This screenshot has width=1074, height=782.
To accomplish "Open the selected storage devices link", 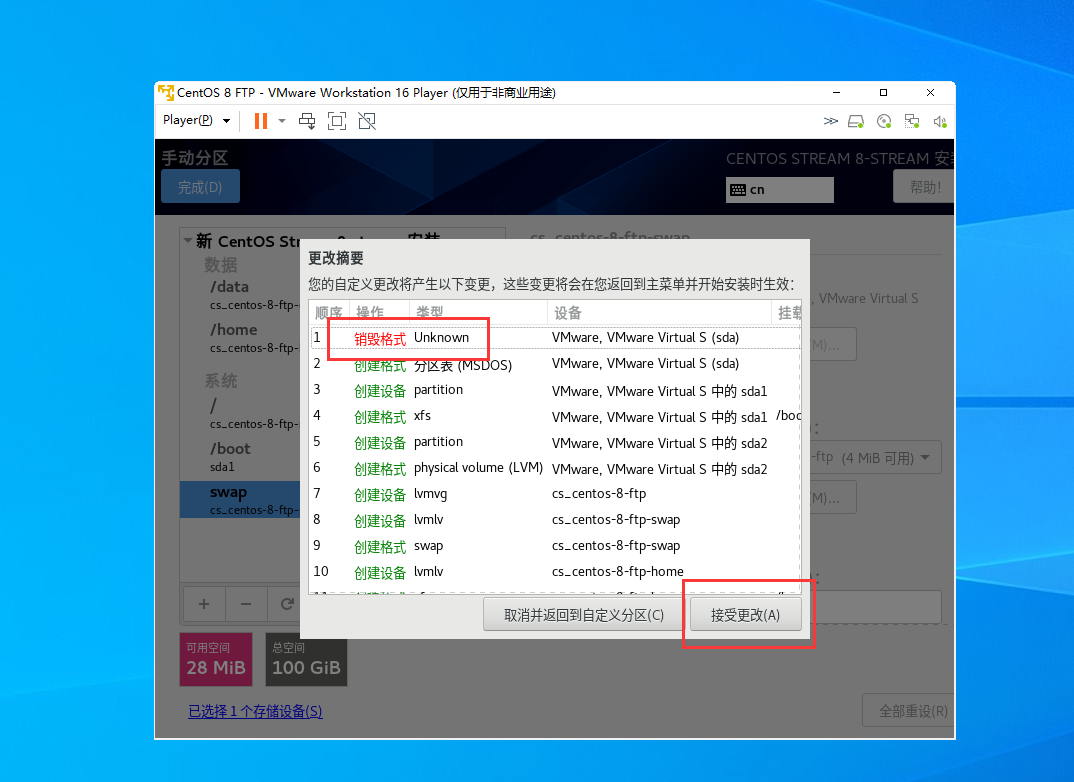I will (255, 711).
